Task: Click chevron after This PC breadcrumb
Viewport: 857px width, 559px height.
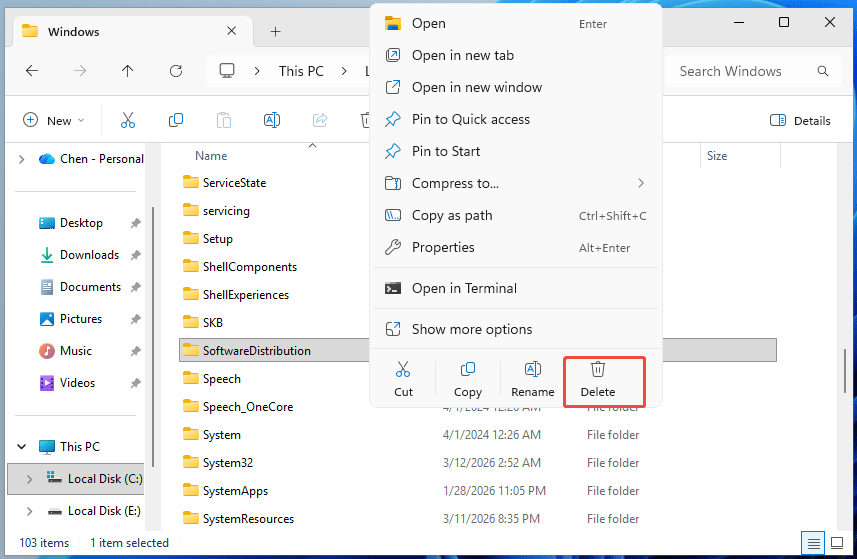Action: coord(344,71)
